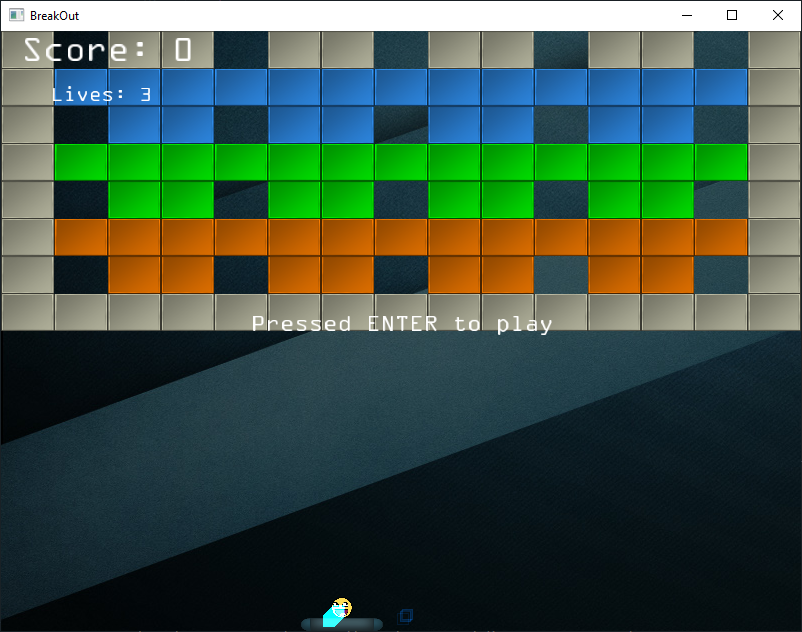Click a gray brick along the left wall
The height and width of the screenshot is (632, 802).
[x=26, y=200]
